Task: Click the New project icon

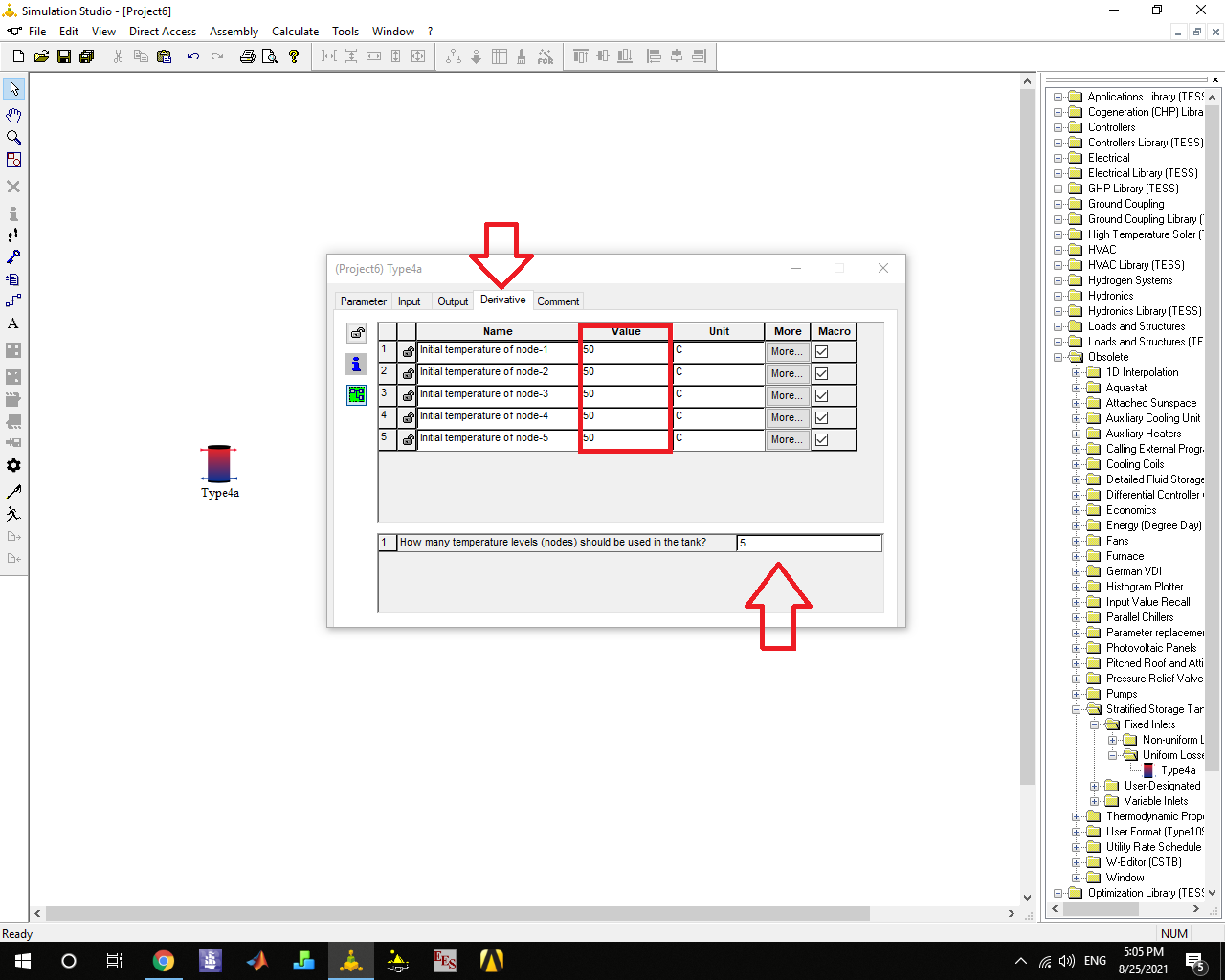Action: tap(18, 56)
